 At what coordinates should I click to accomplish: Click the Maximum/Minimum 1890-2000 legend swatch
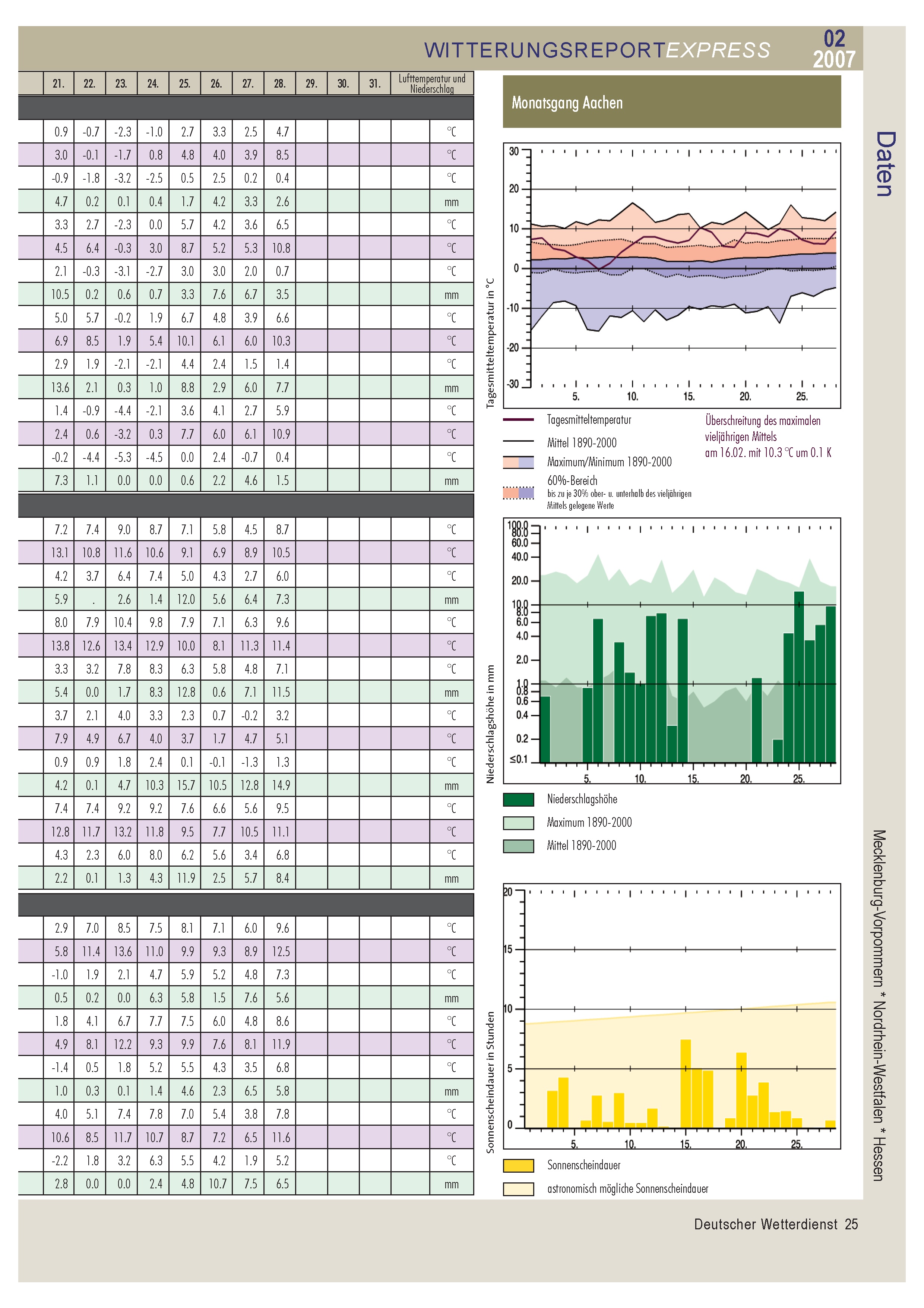518,462
